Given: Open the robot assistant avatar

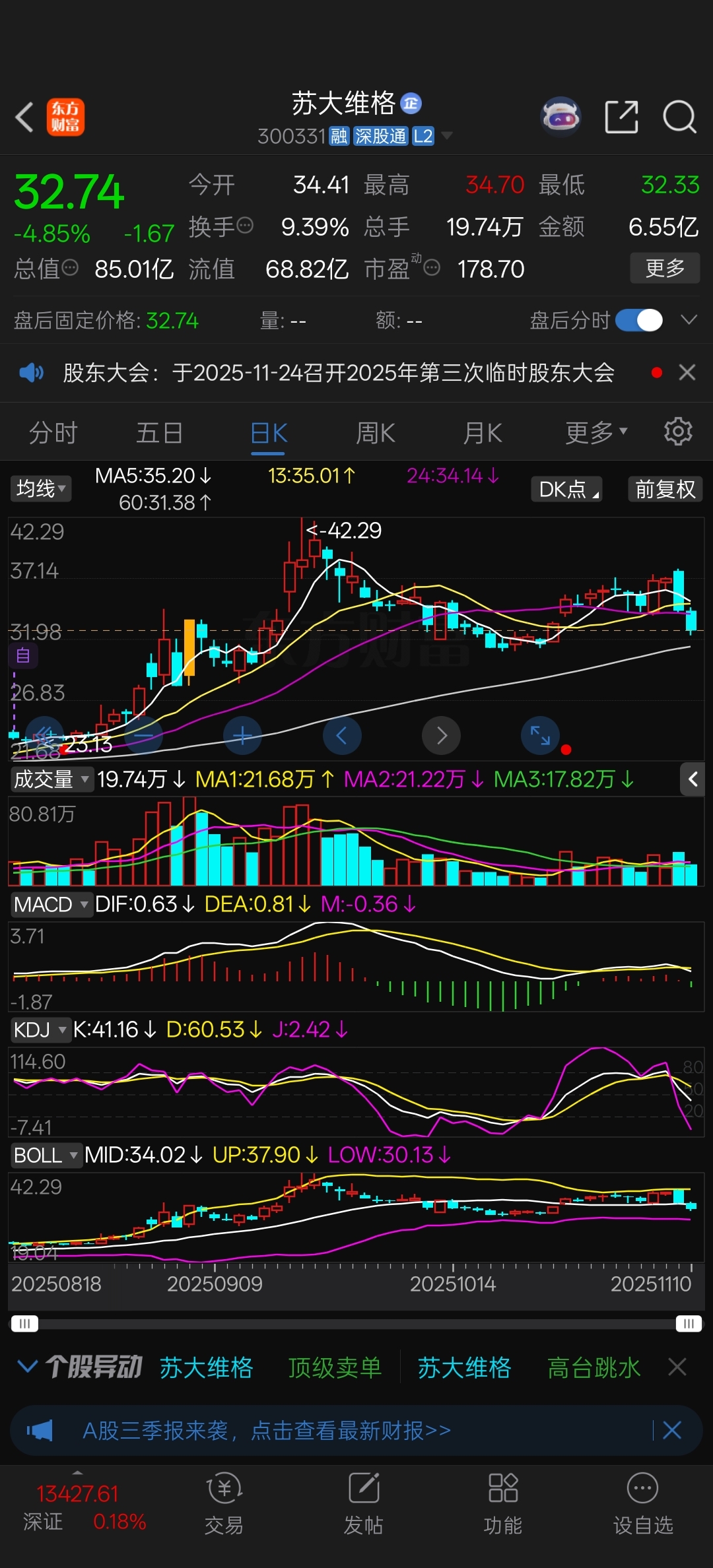Looking at the screenshot, I should click(560, 117).
